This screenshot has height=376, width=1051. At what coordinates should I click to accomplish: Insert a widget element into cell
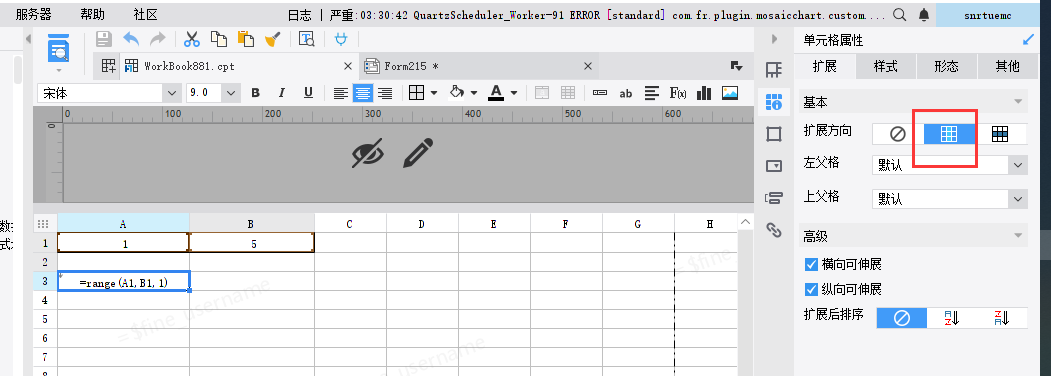[x=600, y=93]
